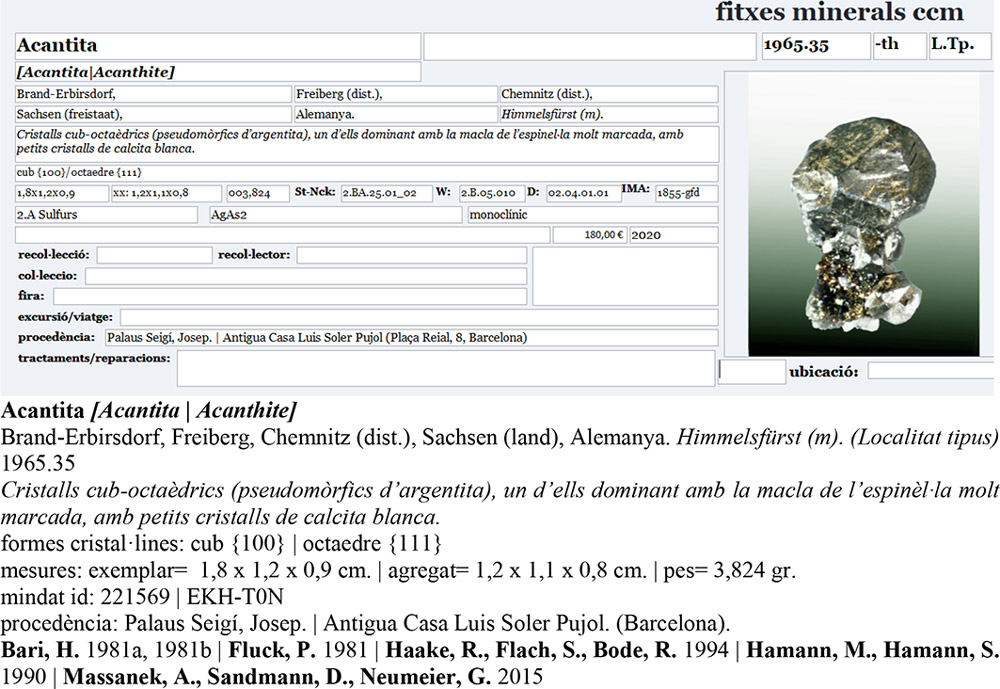This screenshot has height=689, width=1000.
Task: Click the Cristalls cub-octaèdrics description box
Action: (x=367, y=144)
